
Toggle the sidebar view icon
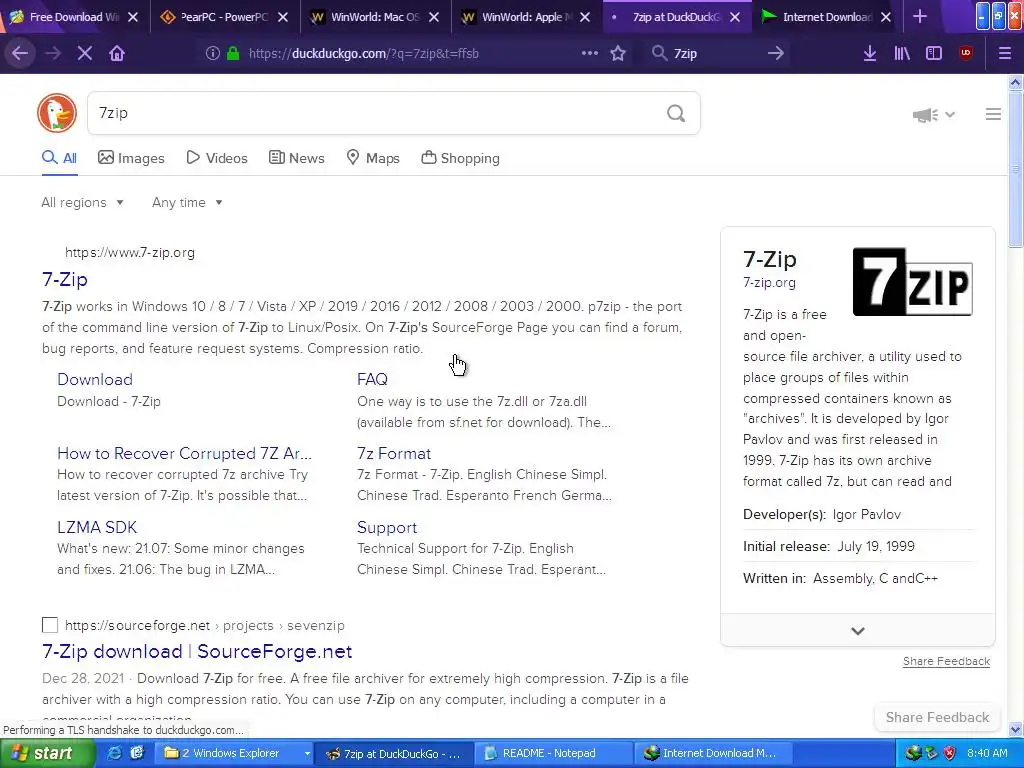934,54
